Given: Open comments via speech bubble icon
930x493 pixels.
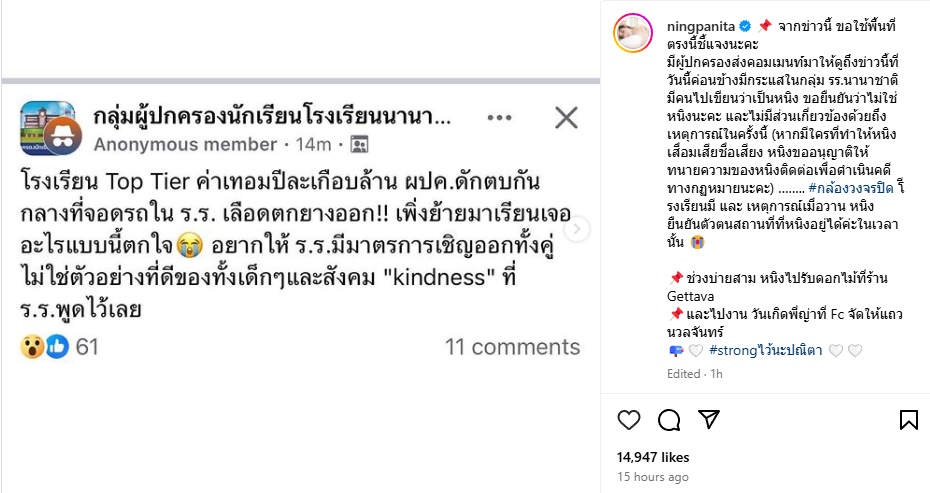Looking at the screenshot, I should 669,420.
